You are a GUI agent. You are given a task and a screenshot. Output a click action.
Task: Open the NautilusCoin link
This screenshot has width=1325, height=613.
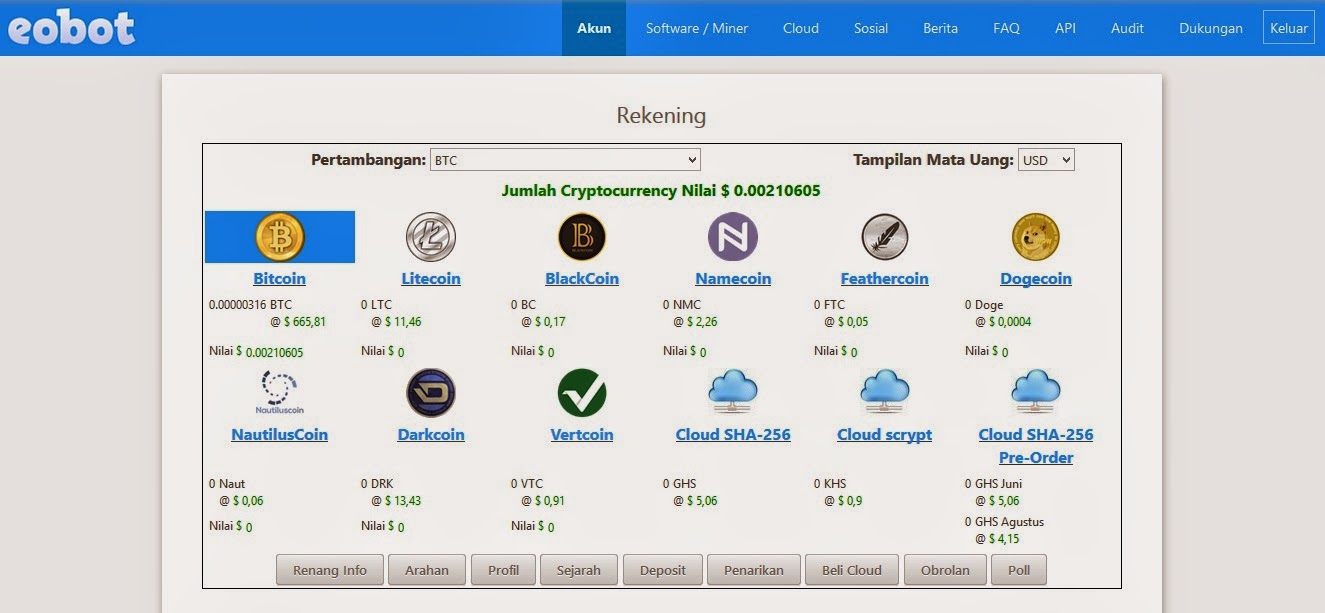(280, 435)
